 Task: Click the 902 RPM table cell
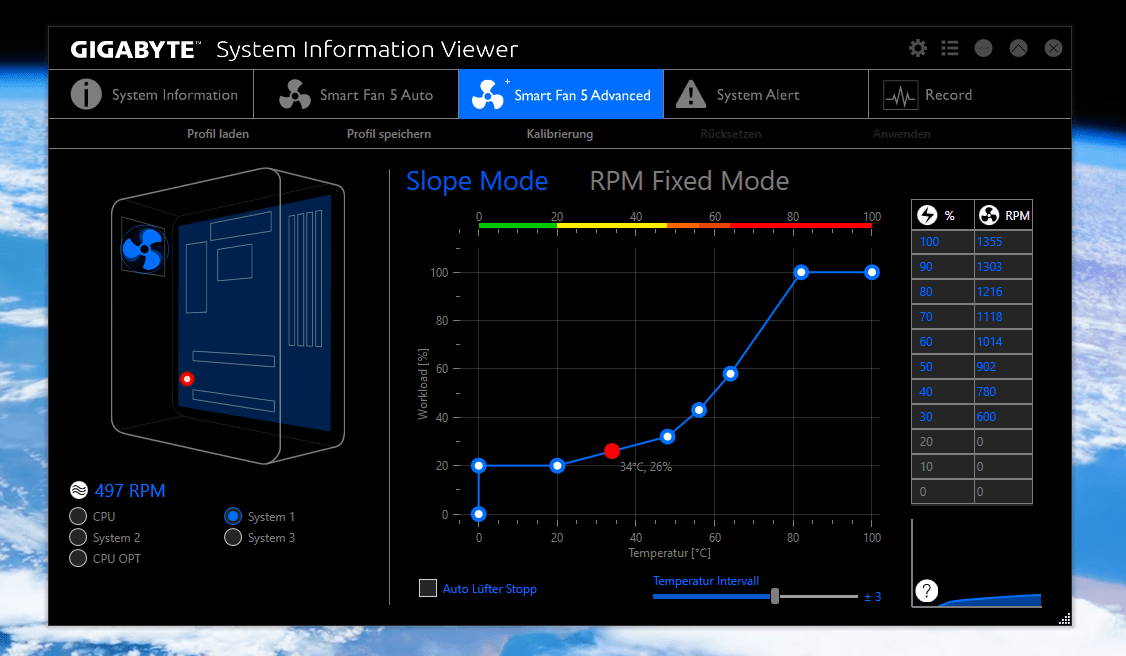point(1003,367)
